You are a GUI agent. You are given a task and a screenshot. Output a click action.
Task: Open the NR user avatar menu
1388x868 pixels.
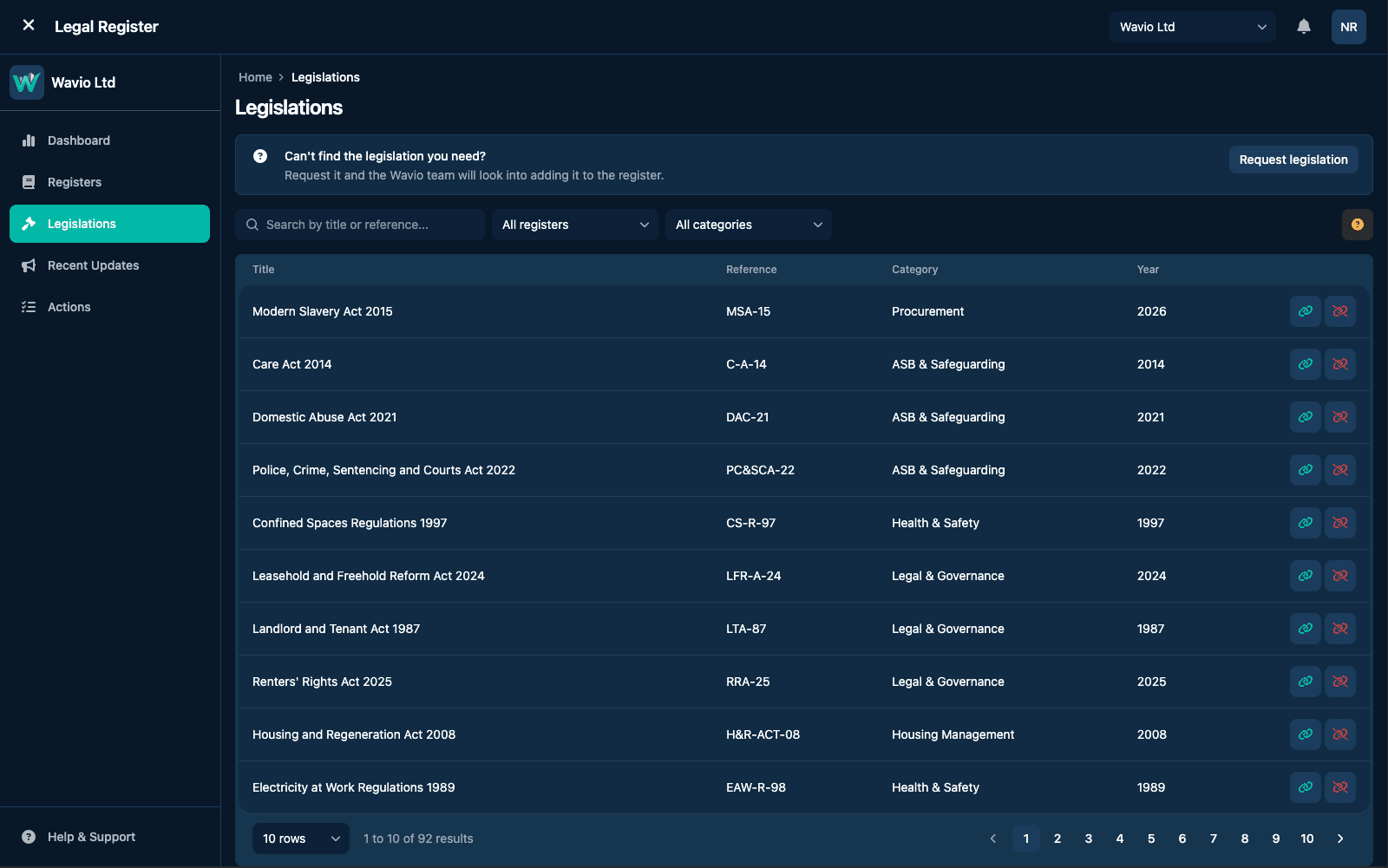coord(1349,27)
